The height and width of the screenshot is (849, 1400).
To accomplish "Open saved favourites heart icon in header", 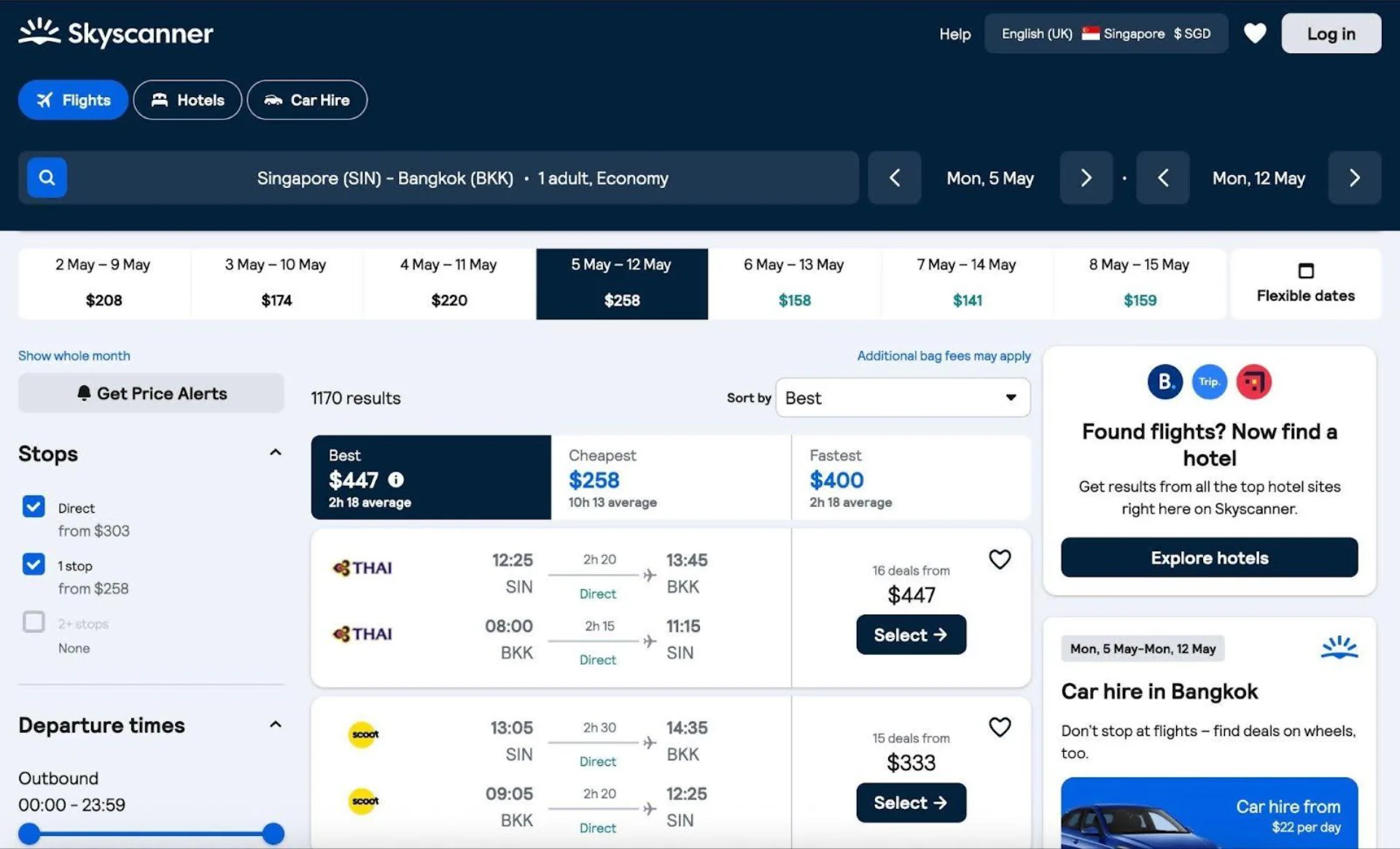I will 1254,34.
